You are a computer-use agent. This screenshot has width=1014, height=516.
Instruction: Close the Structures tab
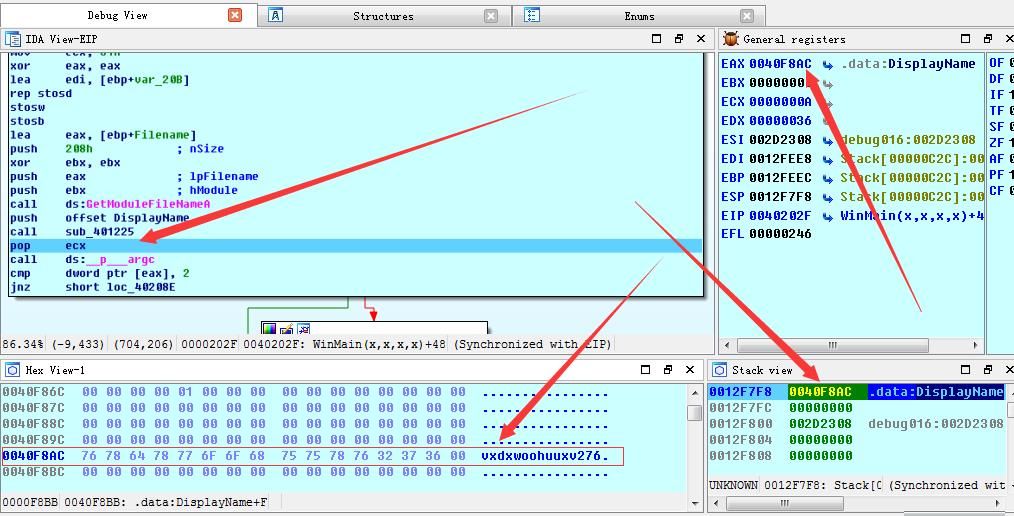pos(491,16)
